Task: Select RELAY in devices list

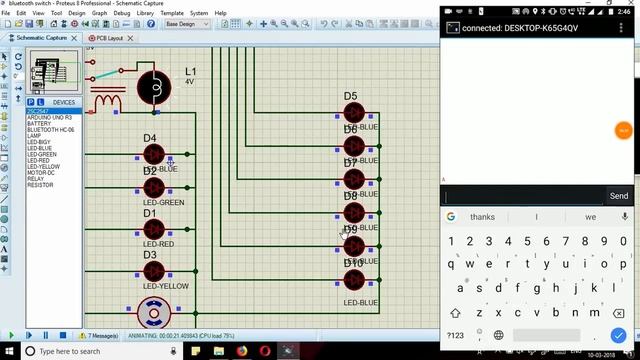Action: tap(35, 179)
